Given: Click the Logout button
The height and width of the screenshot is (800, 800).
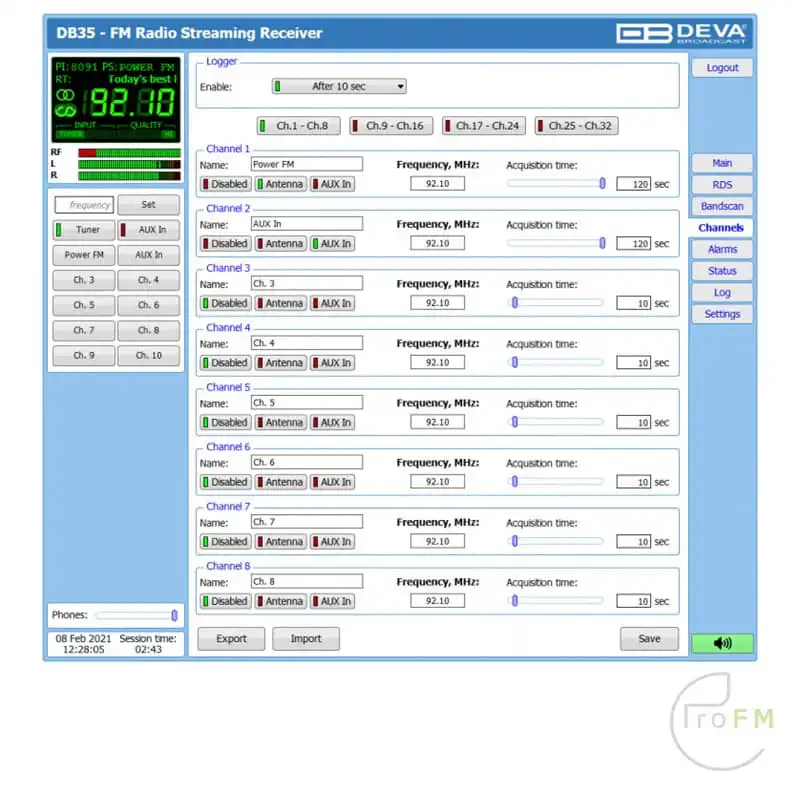Looking at the screenshot, I should pyautogui.click(x=722, y=68).
